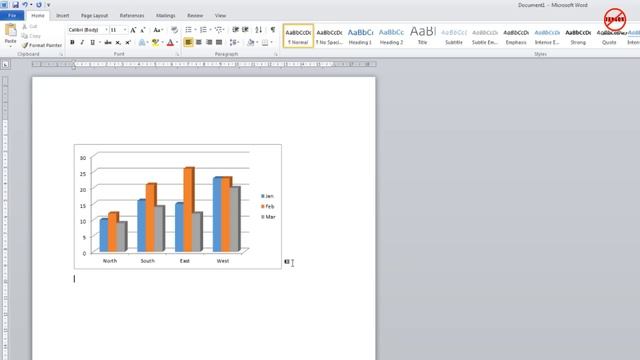Switch to the View tab

click(x=220, y=16)
